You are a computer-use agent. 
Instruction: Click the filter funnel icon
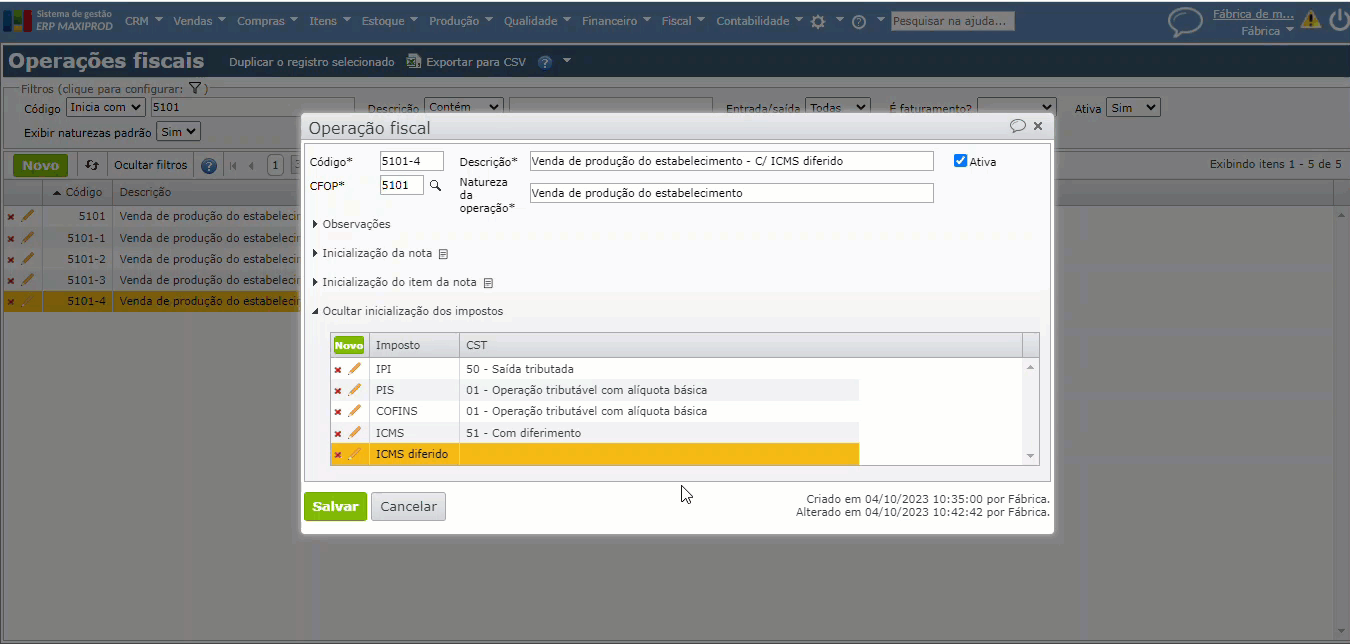point(195,88)
